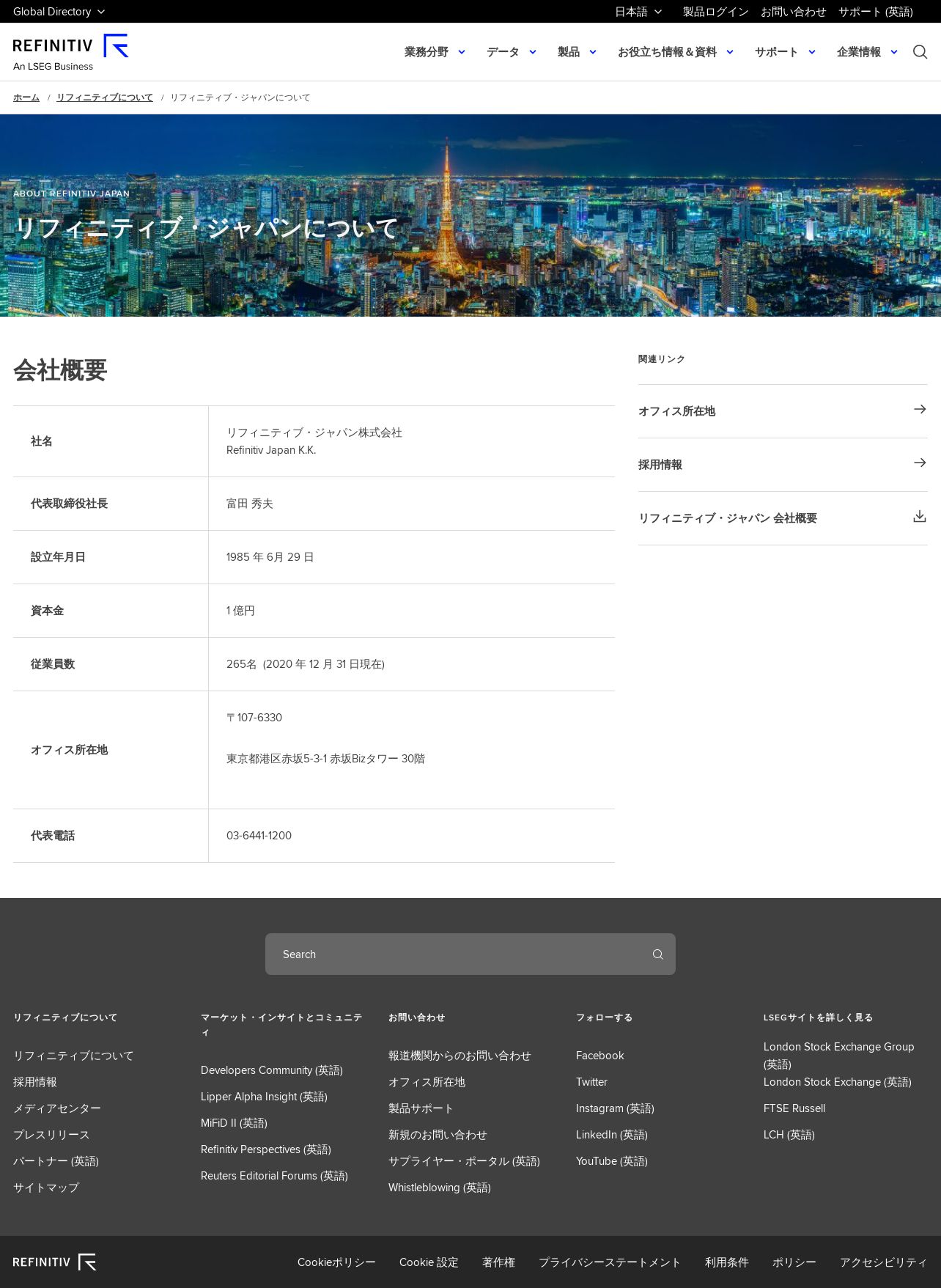Open Developers Community (英語) link
Viewport: 941px width, 1288px height.
coord(272,1070)
